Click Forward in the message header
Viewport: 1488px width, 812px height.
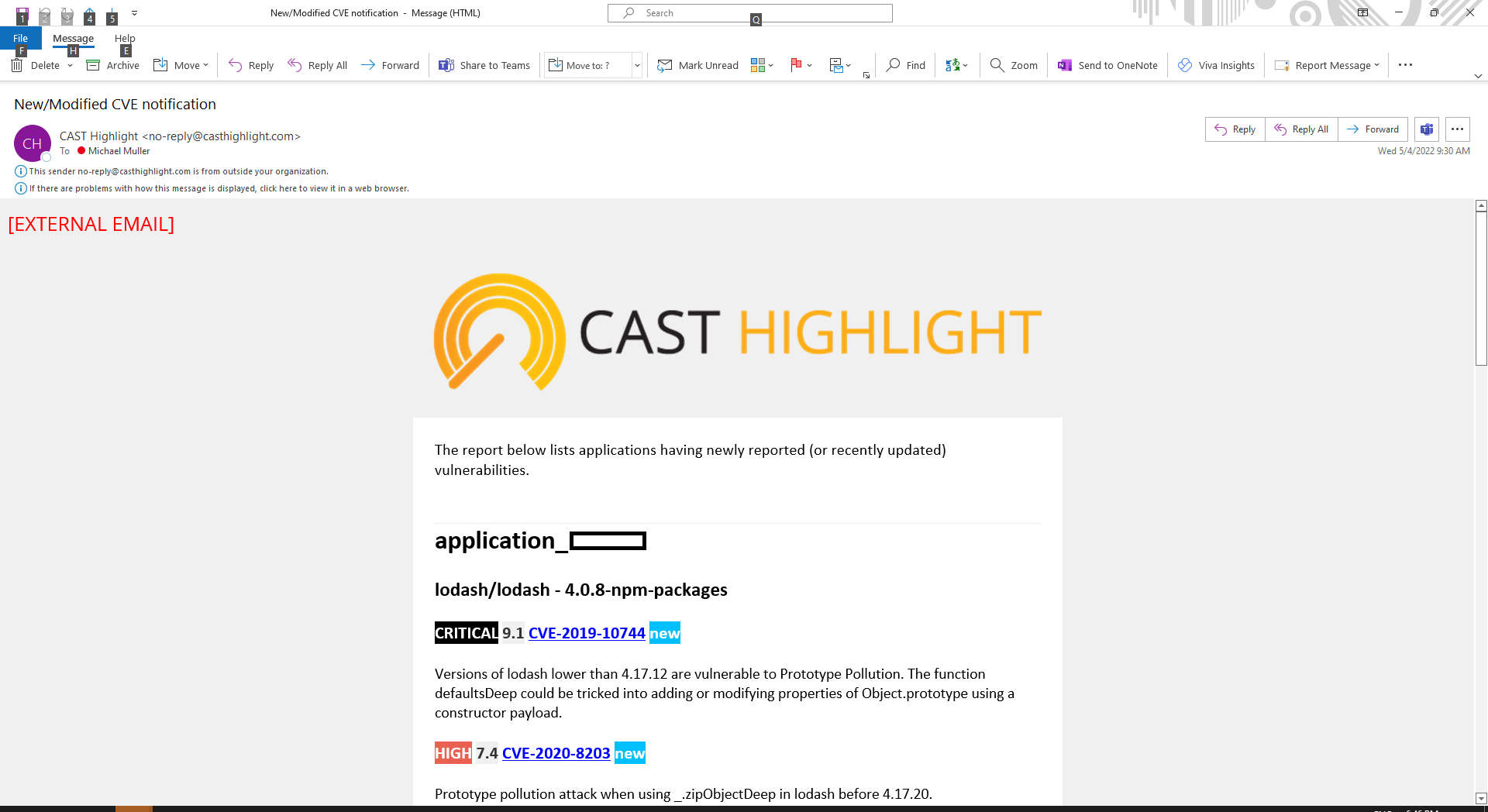point(1373,129)
